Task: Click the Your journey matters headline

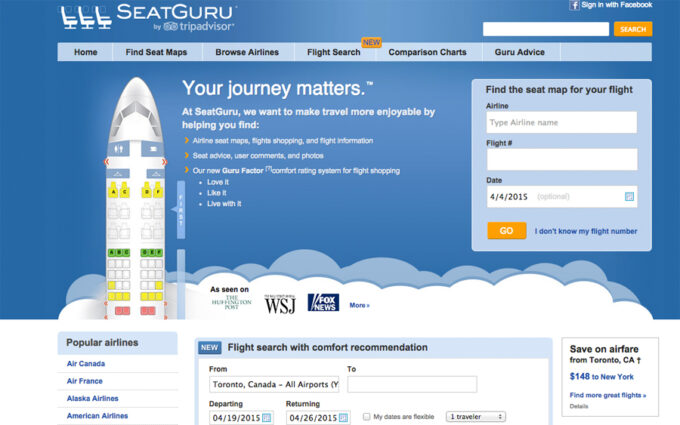Action: 277,88
